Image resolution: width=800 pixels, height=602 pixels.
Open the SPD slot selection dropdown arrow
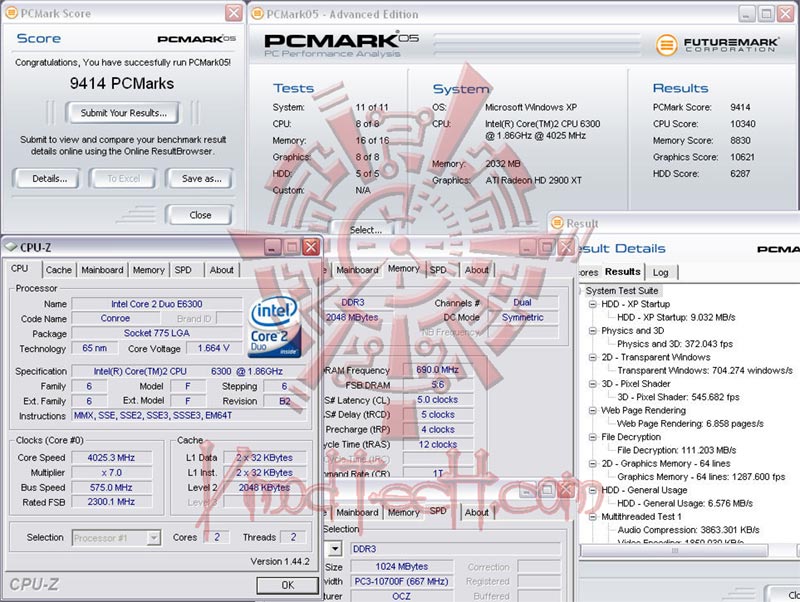click(335, 549)
